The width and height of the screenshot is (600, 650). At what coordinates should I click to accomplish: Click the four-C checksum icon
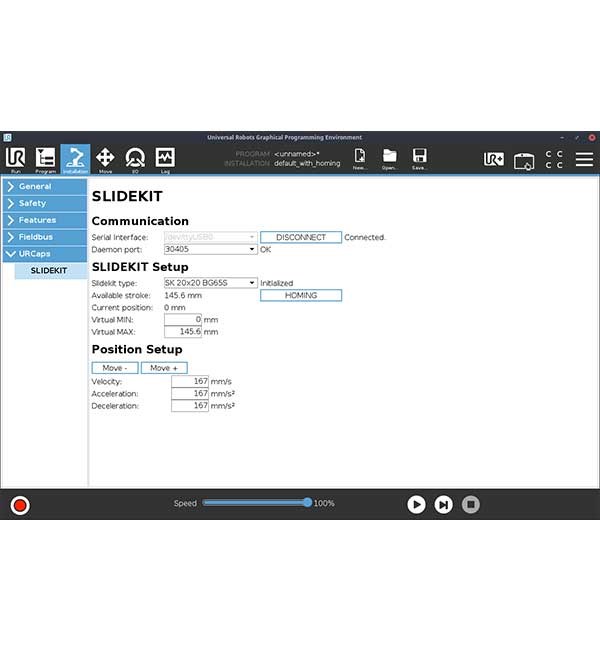[x=554, y=159]
